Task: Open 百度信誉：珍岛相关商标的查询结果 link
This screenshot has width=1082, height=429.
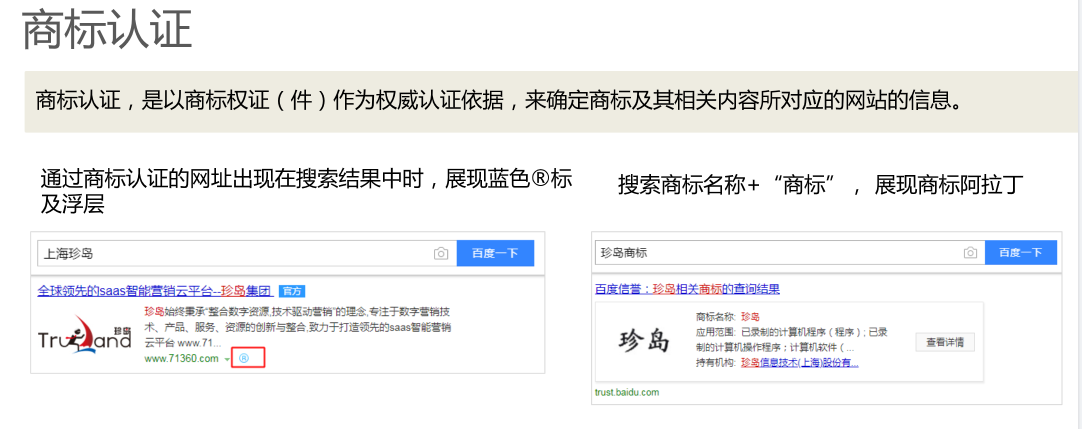Action: [687, 288]
